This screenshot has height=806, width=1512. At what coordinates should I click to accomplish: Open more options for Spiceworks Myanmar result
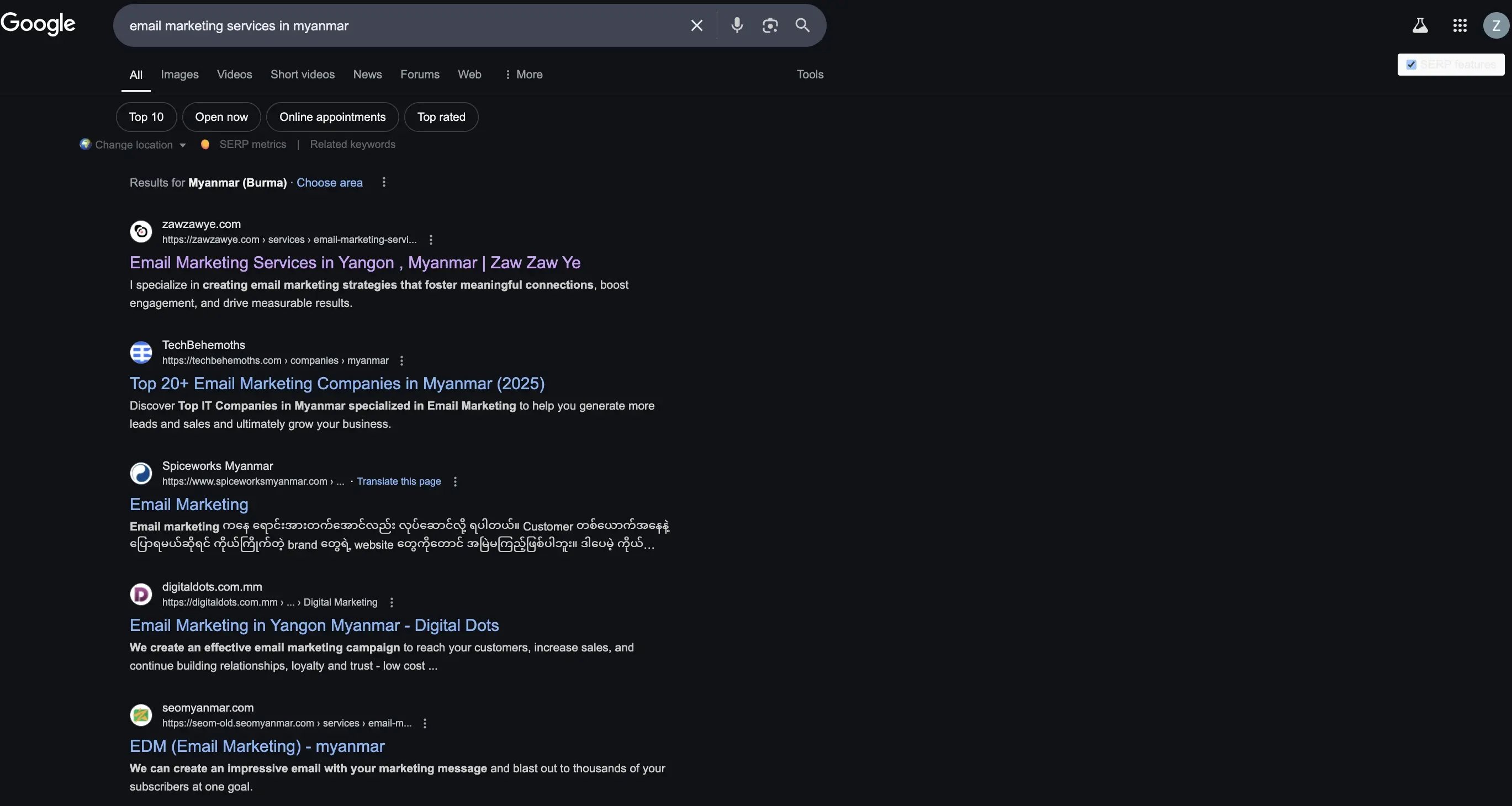[455, 481]
